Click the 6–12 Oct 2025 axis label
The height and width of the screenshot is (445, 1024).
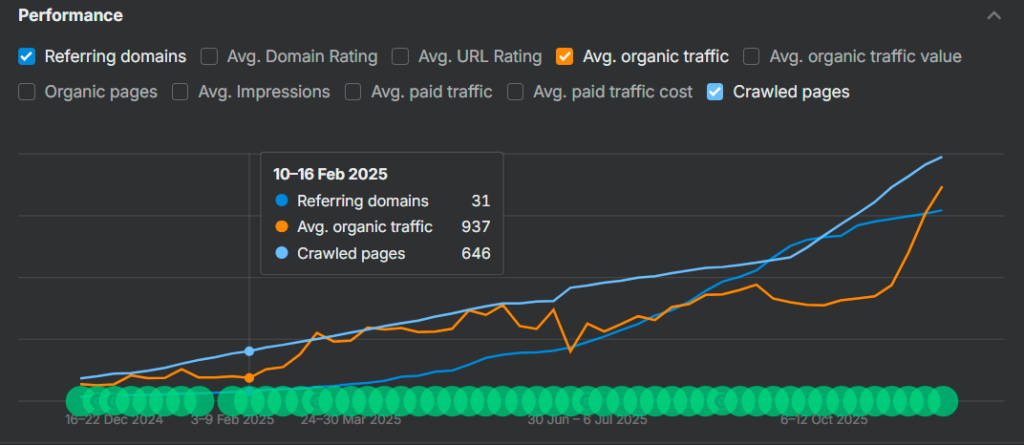(823, 420)
